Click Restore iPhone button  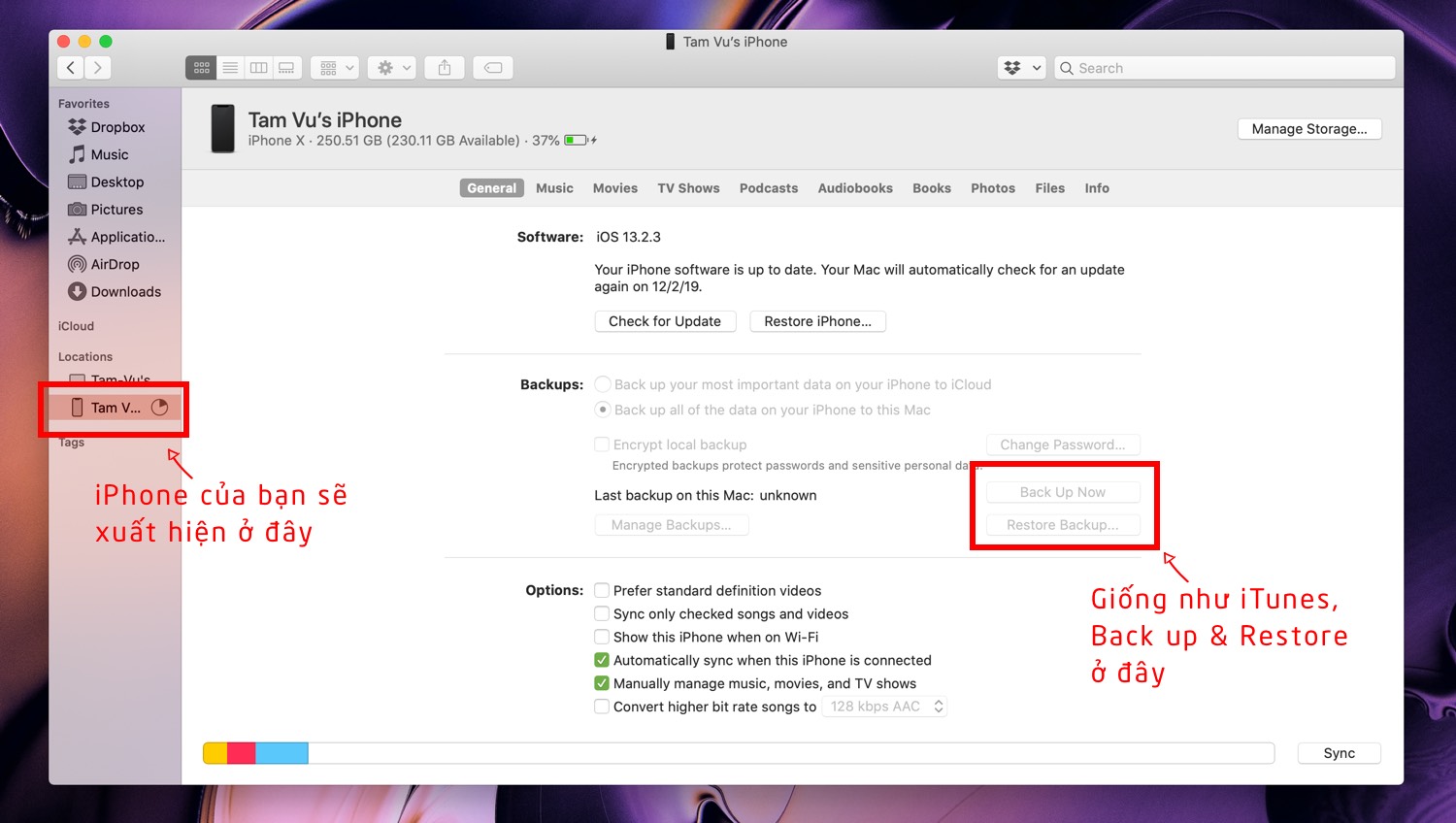(x=817, y=321)
